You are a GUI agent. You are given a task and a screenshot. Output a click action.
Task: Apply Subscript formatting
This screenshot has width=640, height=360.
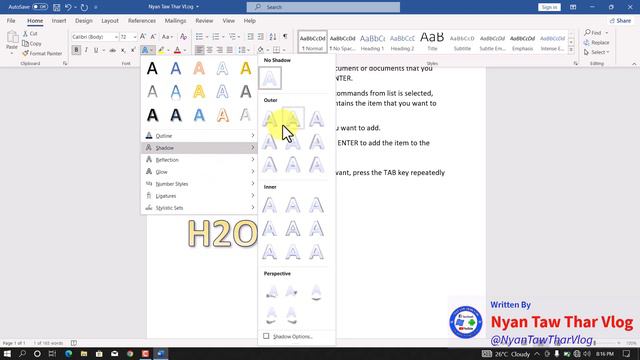[123, 50]
